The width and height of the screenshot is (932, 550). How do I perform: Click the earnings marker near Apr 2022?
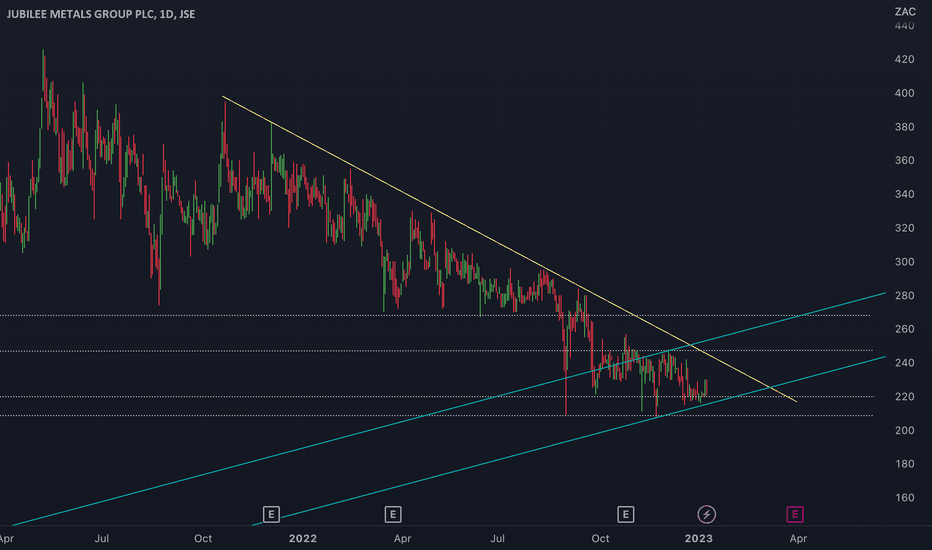pyautogui.click(x=393, y=514)
